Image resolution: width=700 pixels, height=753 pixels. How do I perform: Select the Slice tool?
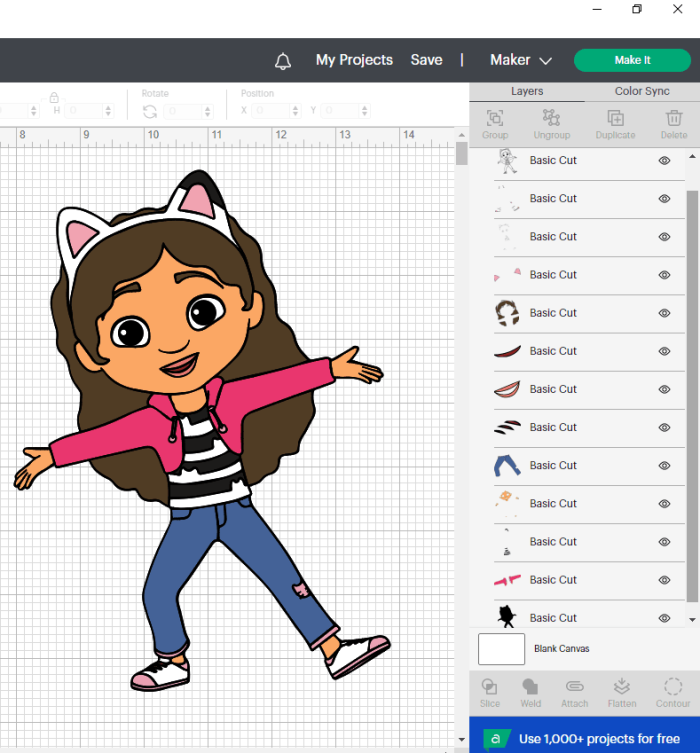pyautogui.click(x=490, y=693)
